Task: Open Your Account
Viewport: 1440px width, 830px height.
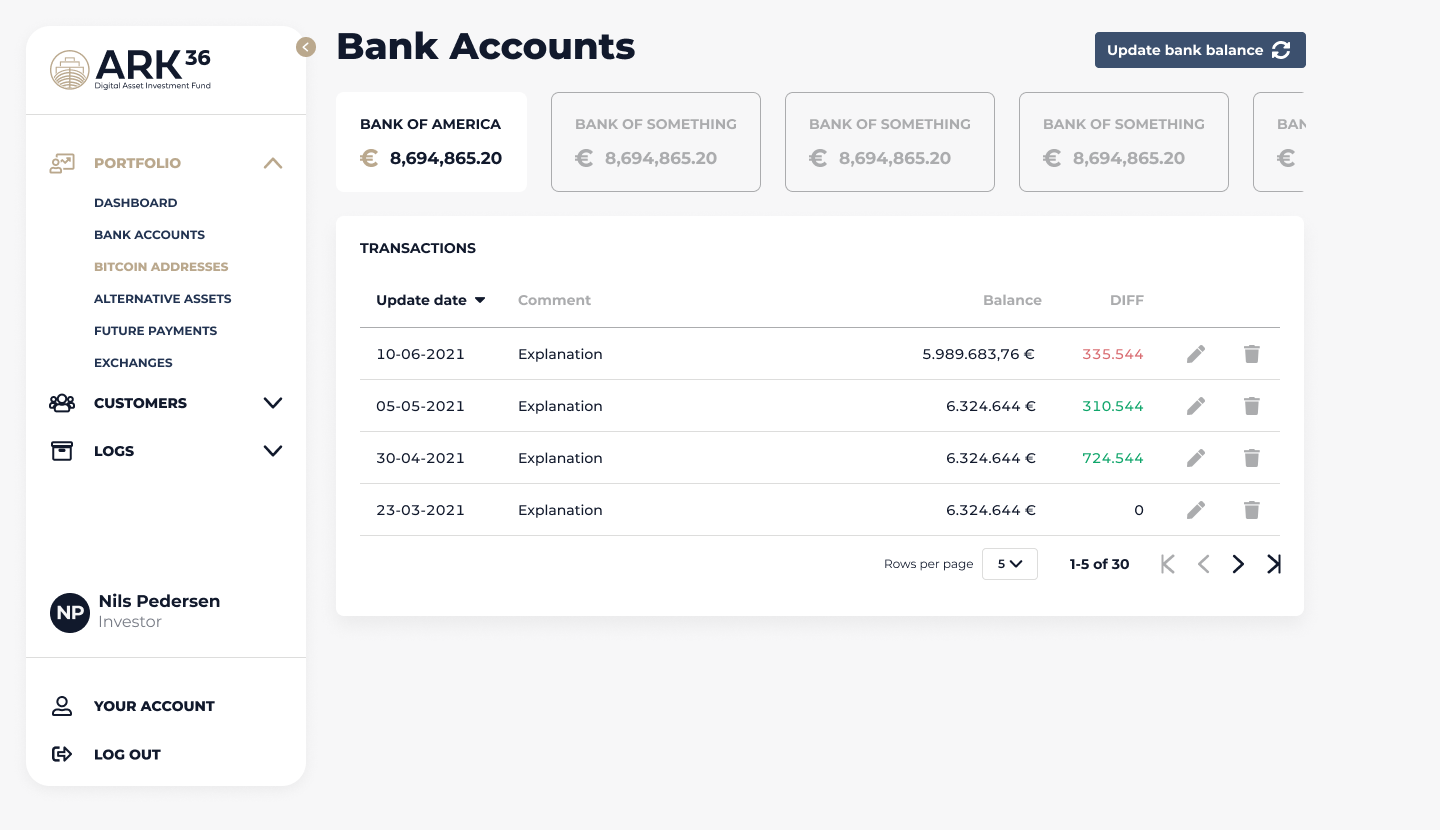Action: point(154,706)
